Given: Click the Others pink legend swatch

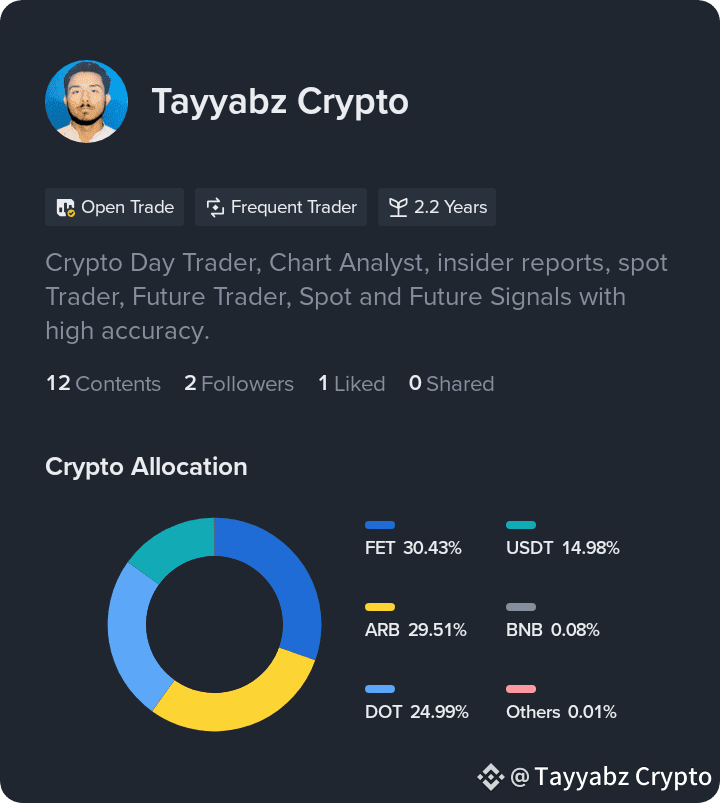Looking at the screenshot, I should tap(521, 689).
